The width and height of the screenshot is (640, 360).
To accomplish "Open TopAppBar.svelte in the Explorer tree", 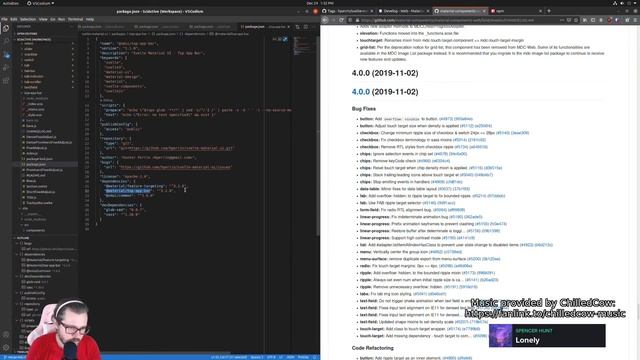I will 39,203.
